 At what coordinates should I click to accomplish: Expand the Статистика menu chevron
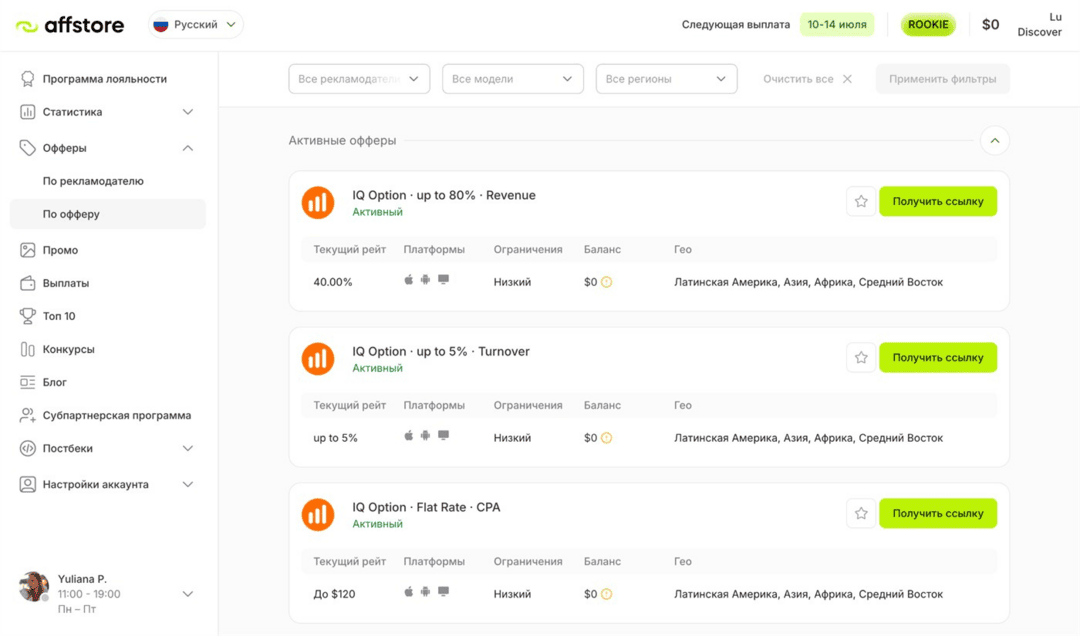pyautogui.click(x=187, y=112)
